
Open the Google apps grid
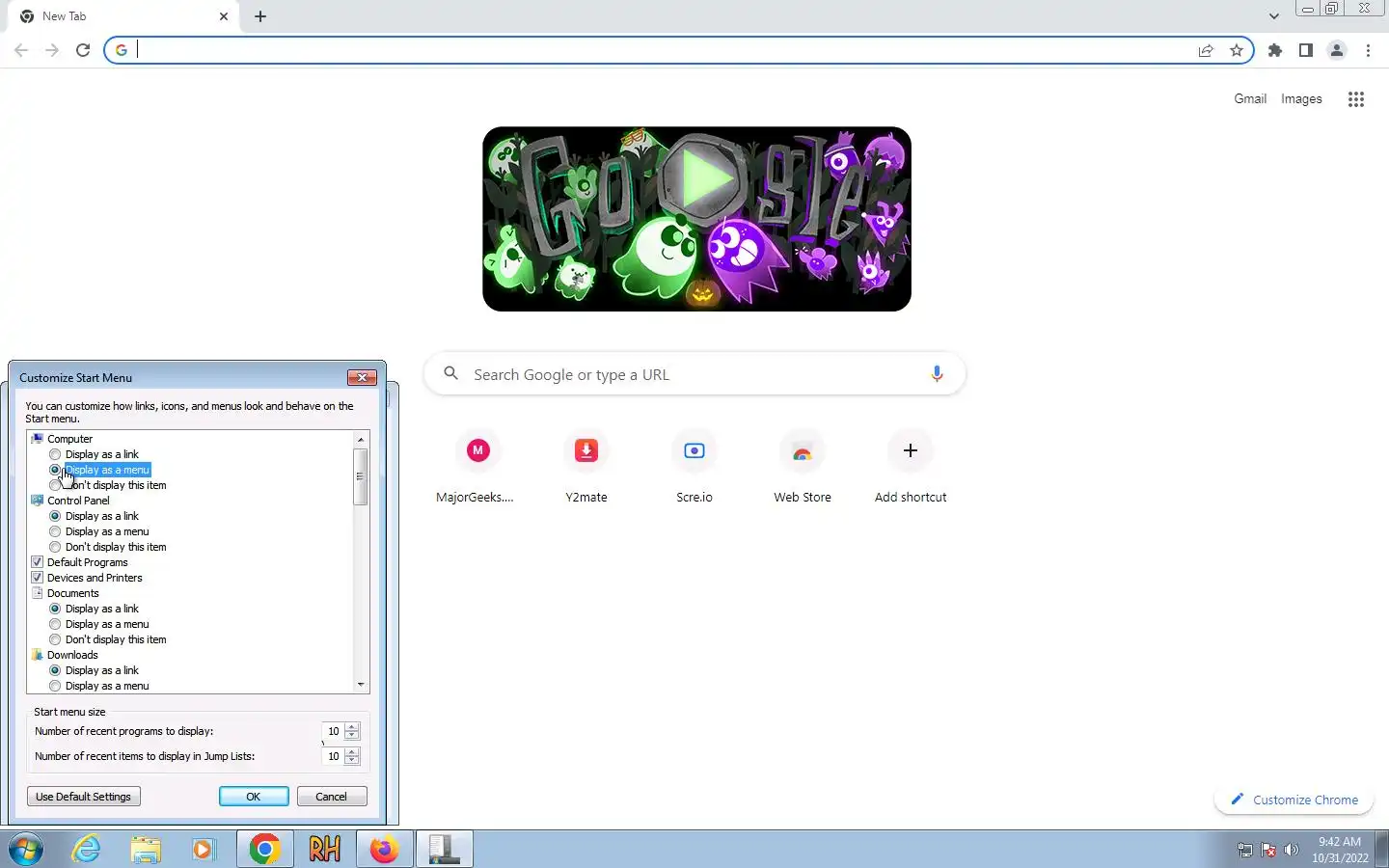(1356, 99)
